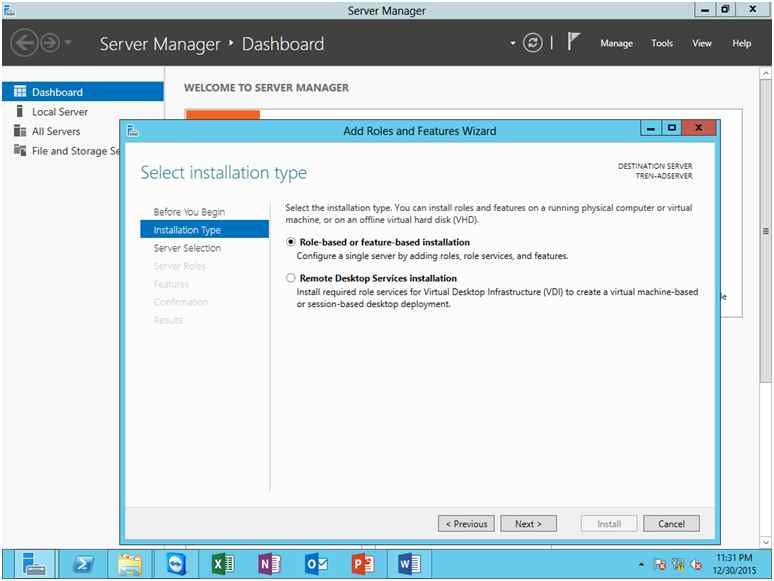Click the All Servers icon
Image resolution: width=774 pixels, height=581 pixels.
pyautogui.click(x=20, y=131)
